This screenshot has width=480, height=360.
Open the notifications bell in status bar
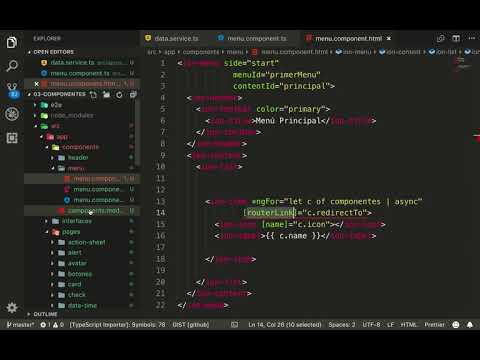click(x=470, y=325)
